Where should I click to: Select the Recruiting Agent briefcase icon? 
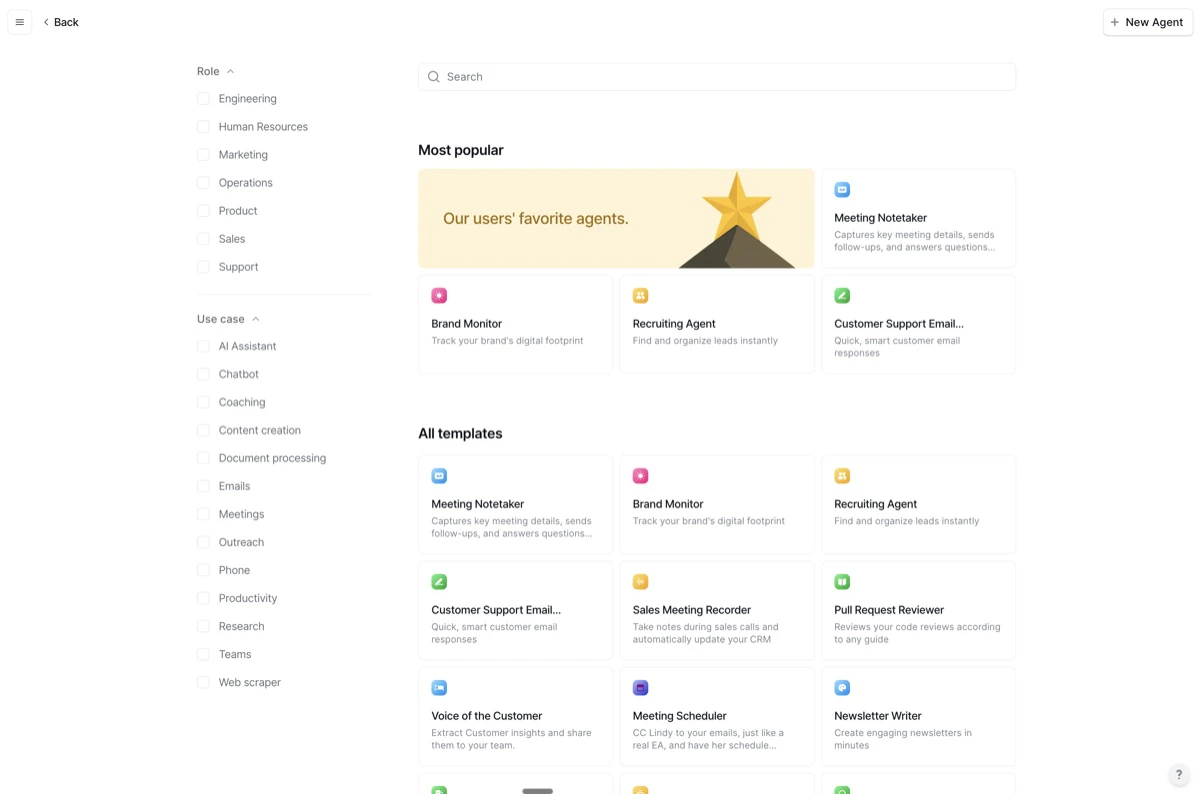(x=842, y=476)
